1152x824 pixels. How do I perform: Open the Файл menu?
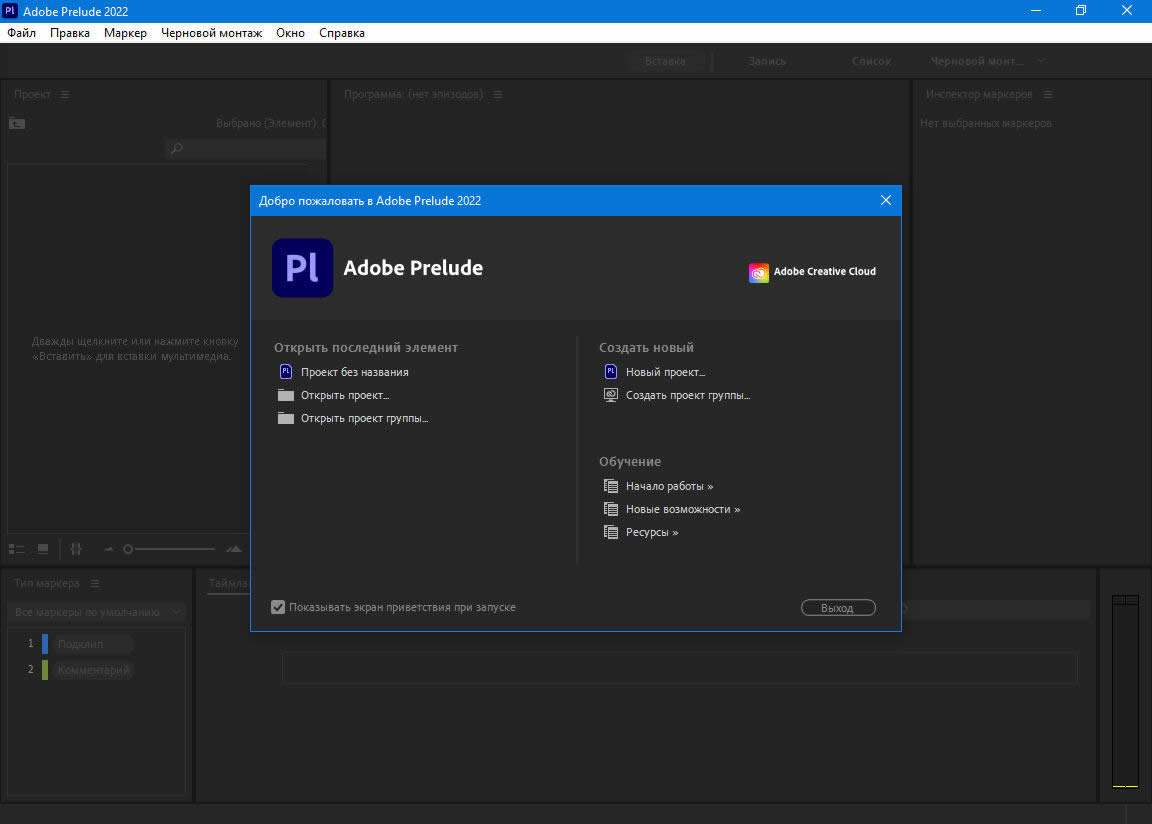coord(21,33)
